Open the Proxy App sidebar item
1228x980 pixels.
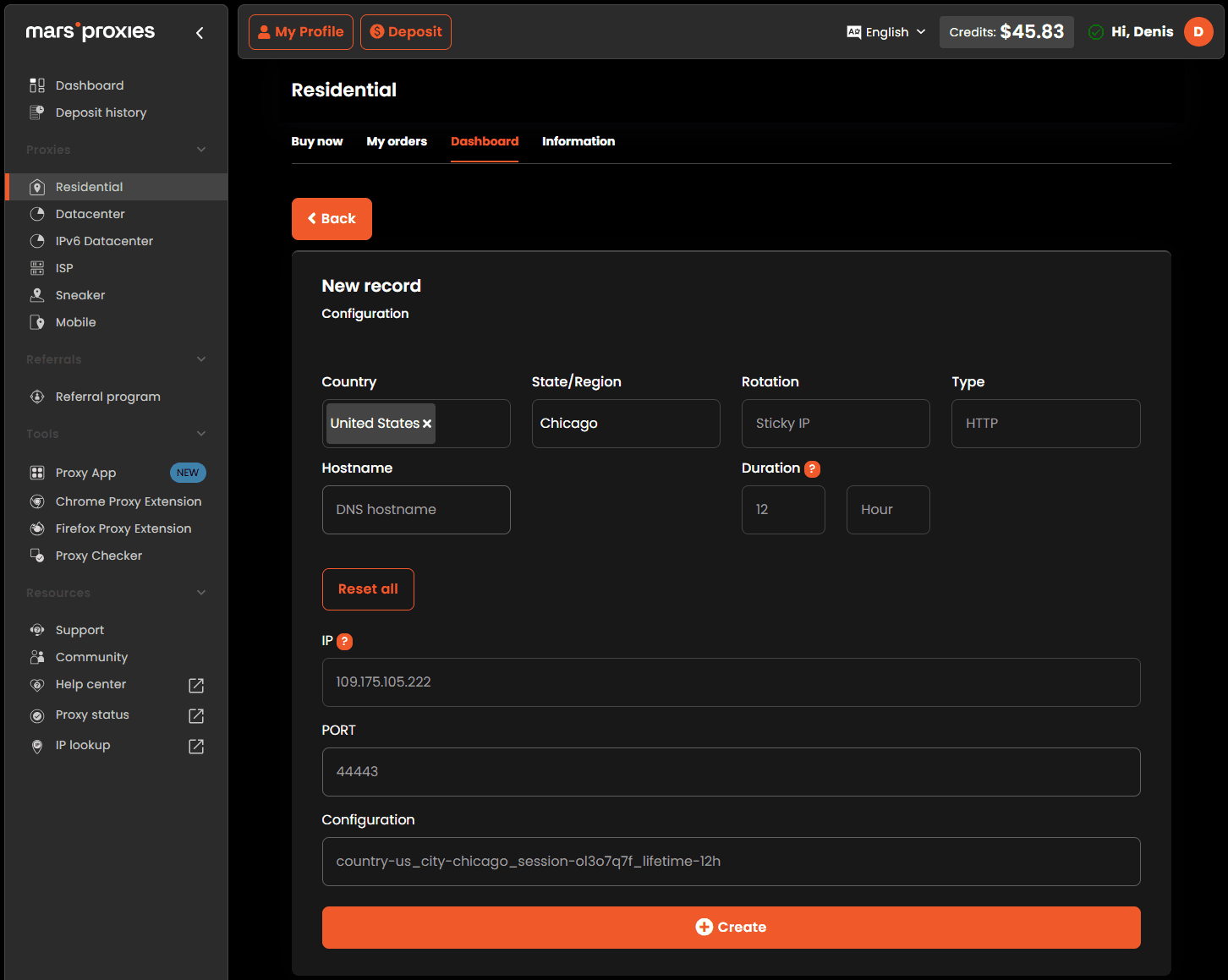pos(85,473)
